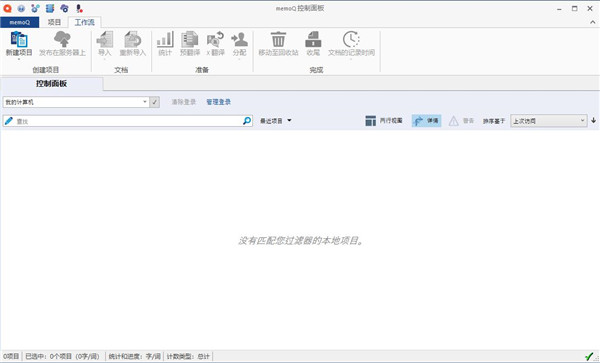
Task: Click the checkmark button beside 我的计算机
Action: point(155,102)
